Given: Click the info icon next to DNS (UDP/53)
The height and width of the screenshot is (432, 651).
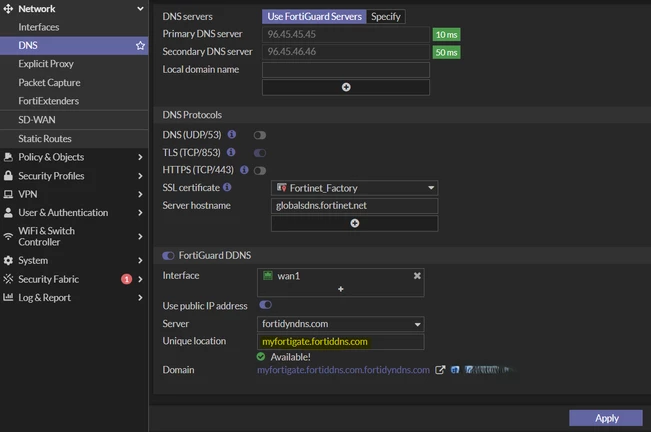Looking at the screenshot, I should 232,134.
